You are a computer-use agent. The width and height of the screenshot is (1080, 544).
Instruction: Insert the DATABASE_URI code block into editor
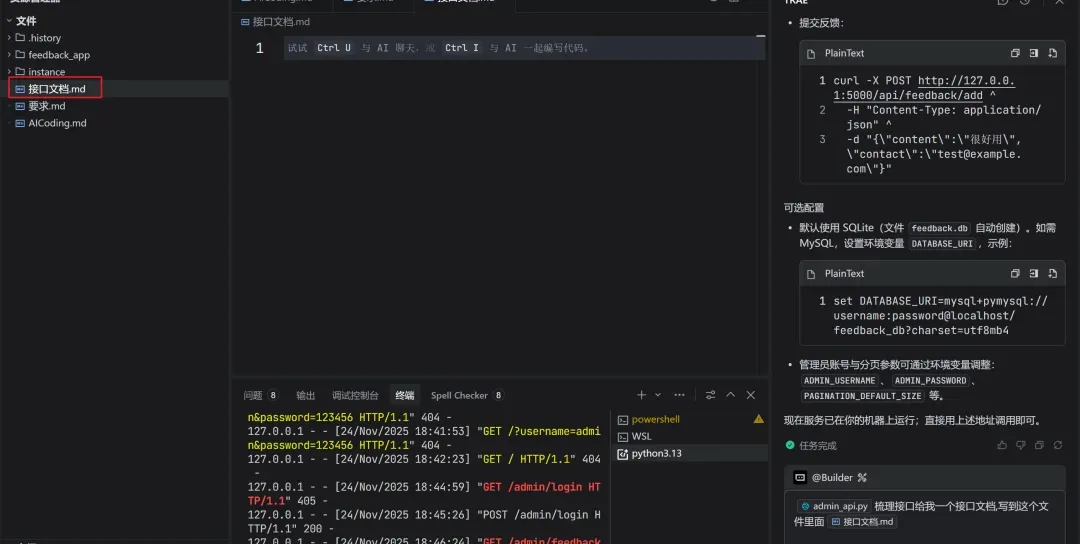pos(1033,273)
